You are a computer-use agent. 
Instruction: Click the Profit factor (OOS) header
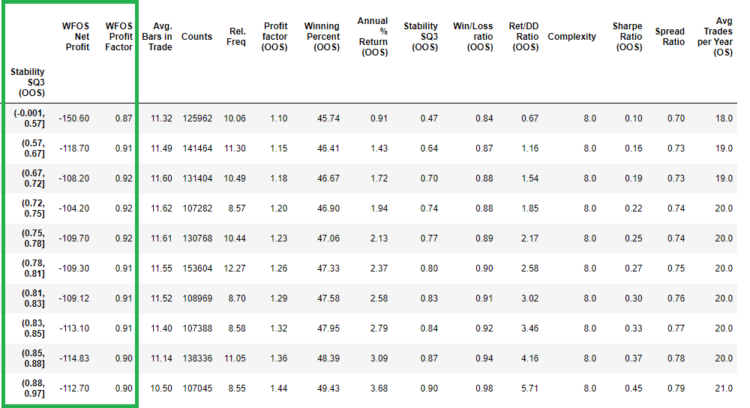[275, 36]
